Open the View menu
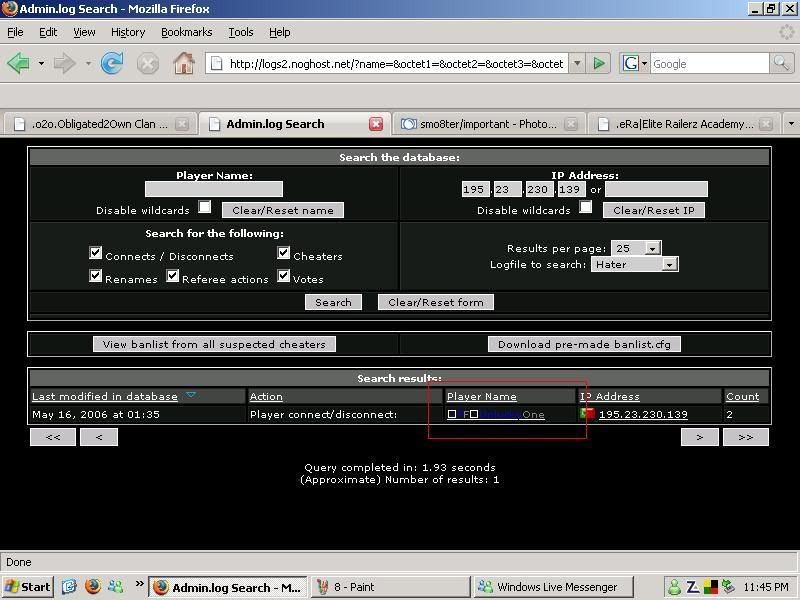The height and width of the screenshot is (600, 800). (x=84, y=32)
